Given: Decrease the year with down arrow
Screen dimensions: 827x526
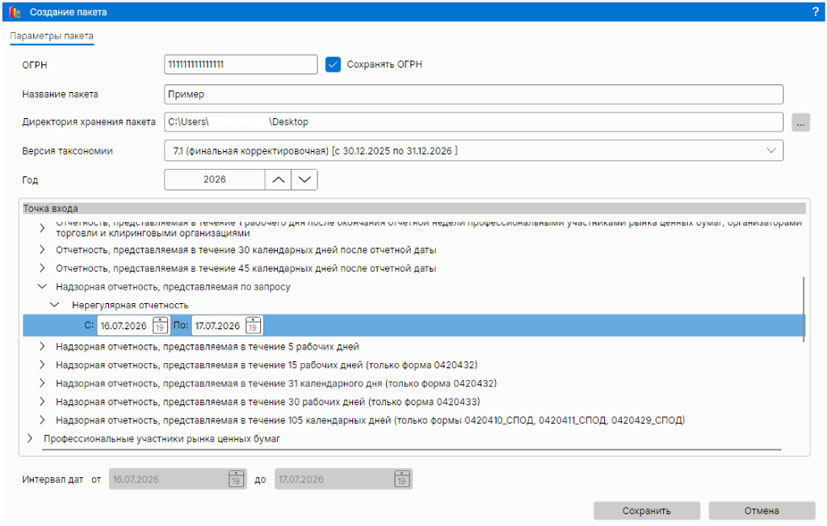Looking at the screenshot, I should 304,180.
